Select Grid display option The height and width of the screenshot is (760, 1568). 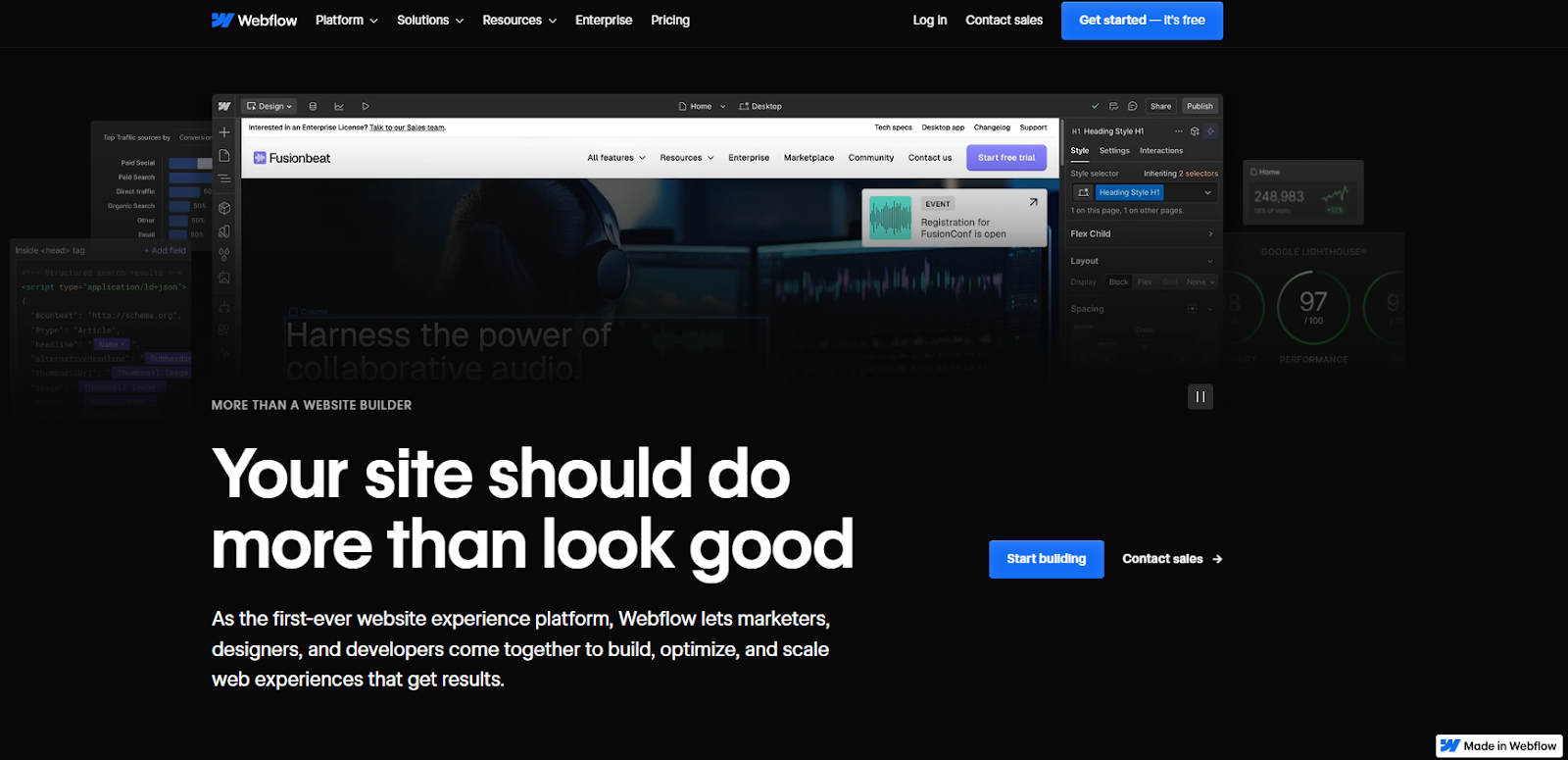click(1170, 282)
